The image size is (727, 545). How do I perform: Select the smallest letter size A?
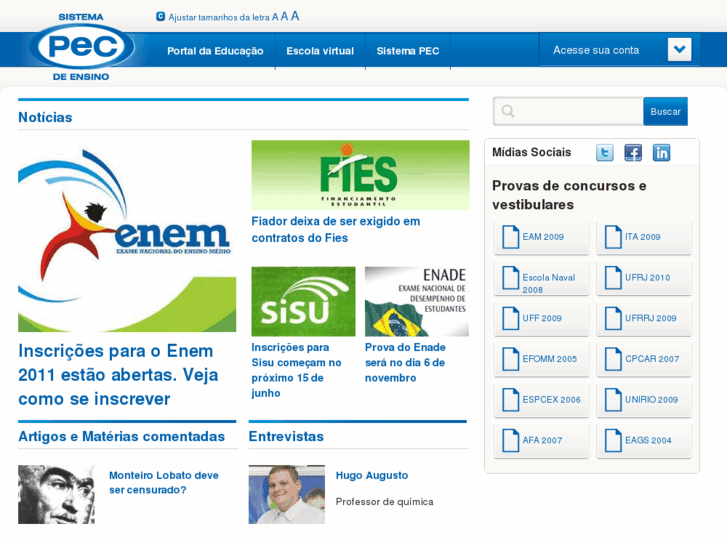pyautogui.click(x=275, y=17)
